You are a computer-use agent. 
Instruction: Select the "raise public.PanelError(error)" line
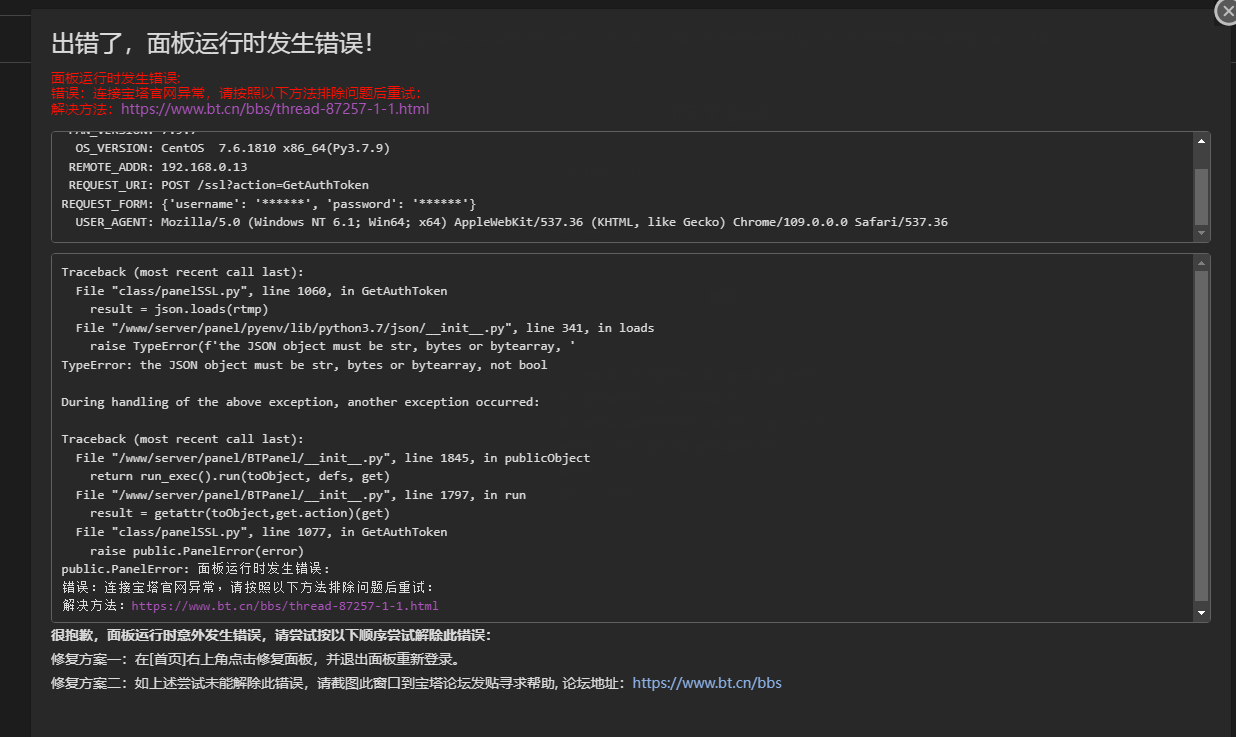pos(197,550)
